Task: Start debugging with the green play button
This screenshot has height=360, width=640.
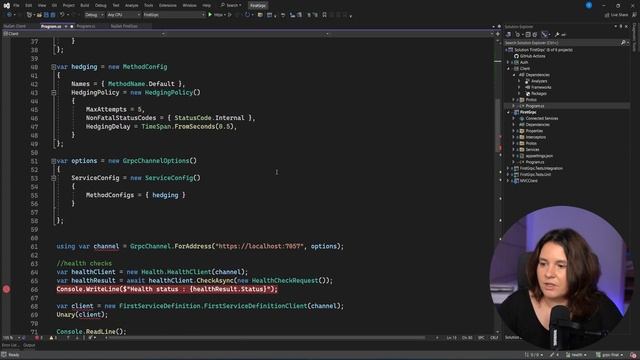Action: coord(211,15)
